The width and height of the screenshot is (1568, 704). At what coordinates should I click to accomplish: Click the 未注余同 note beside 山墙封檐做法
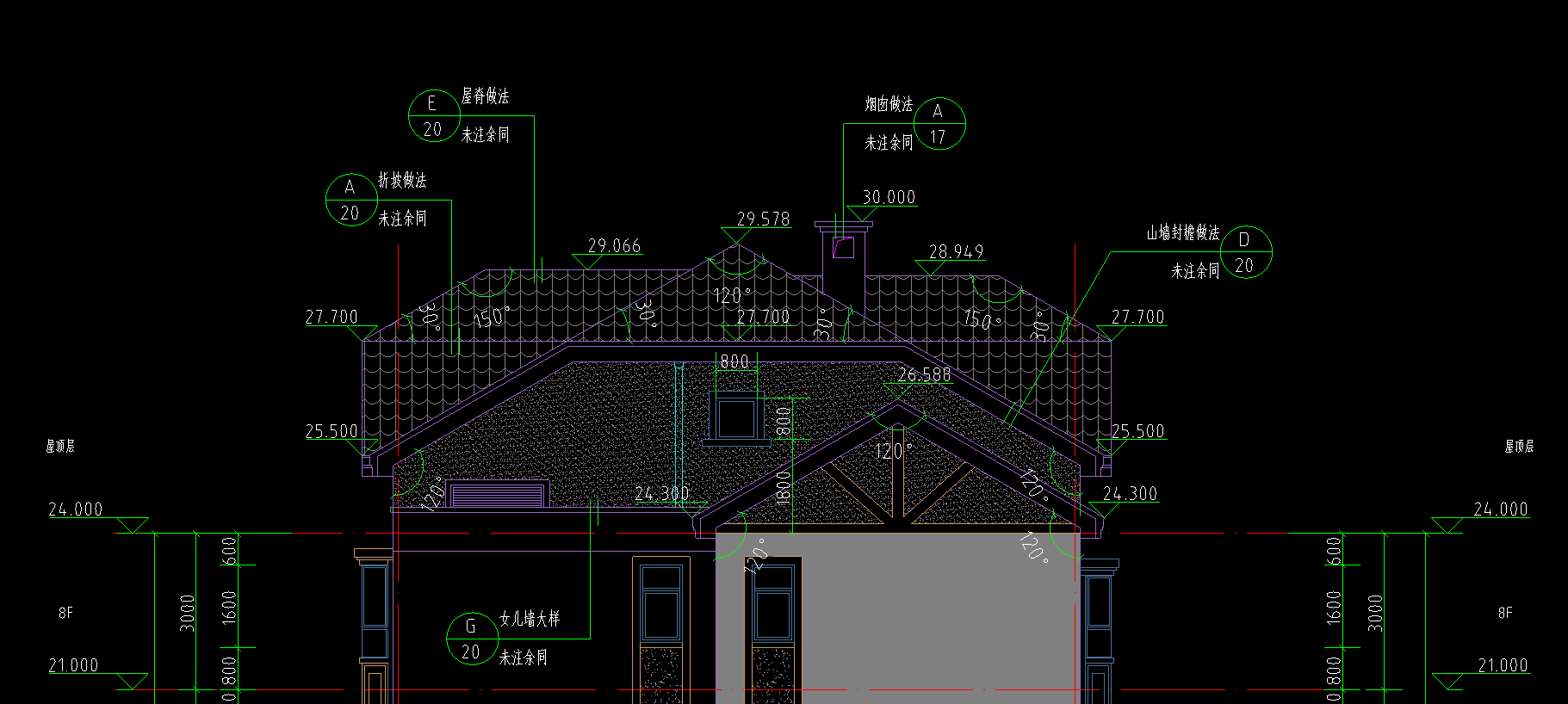(x=1195, y=271)
